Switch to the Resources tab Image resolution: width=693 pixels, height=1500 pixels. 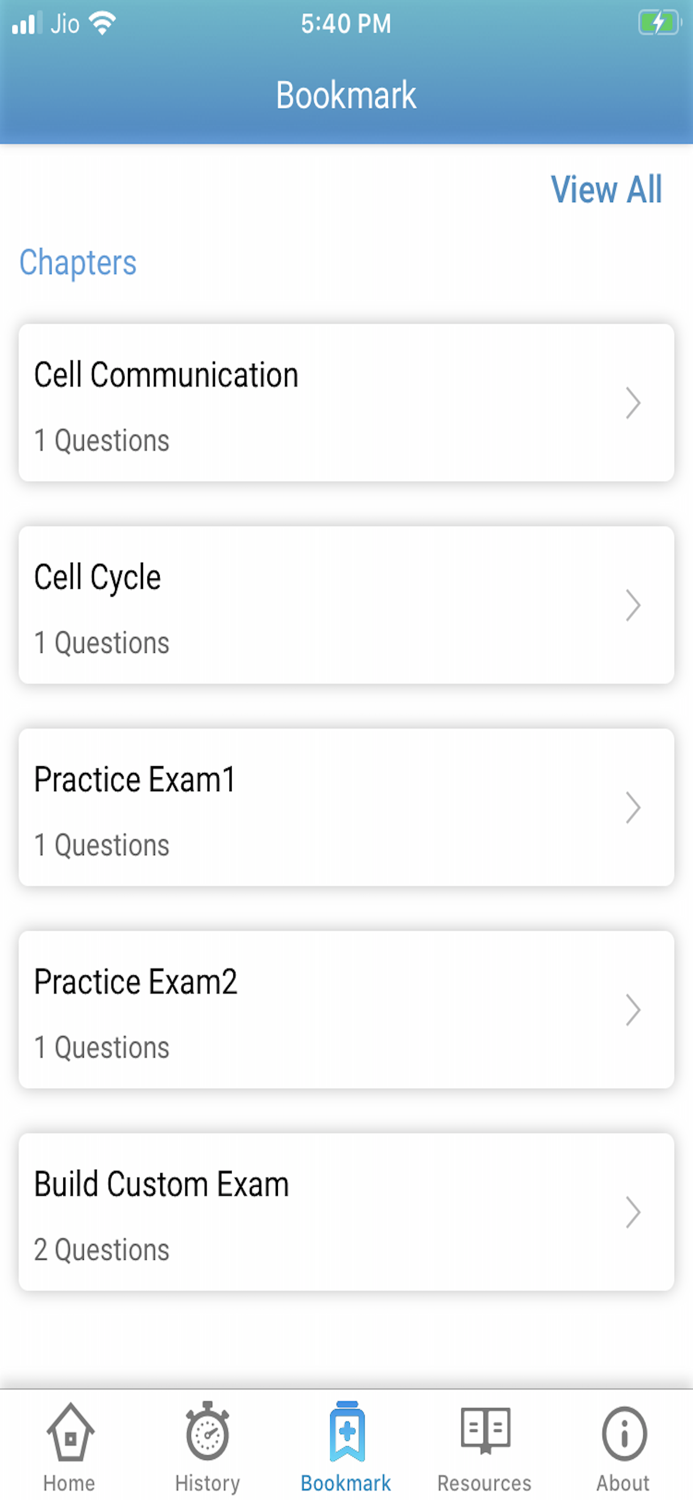coord(484,1445)
